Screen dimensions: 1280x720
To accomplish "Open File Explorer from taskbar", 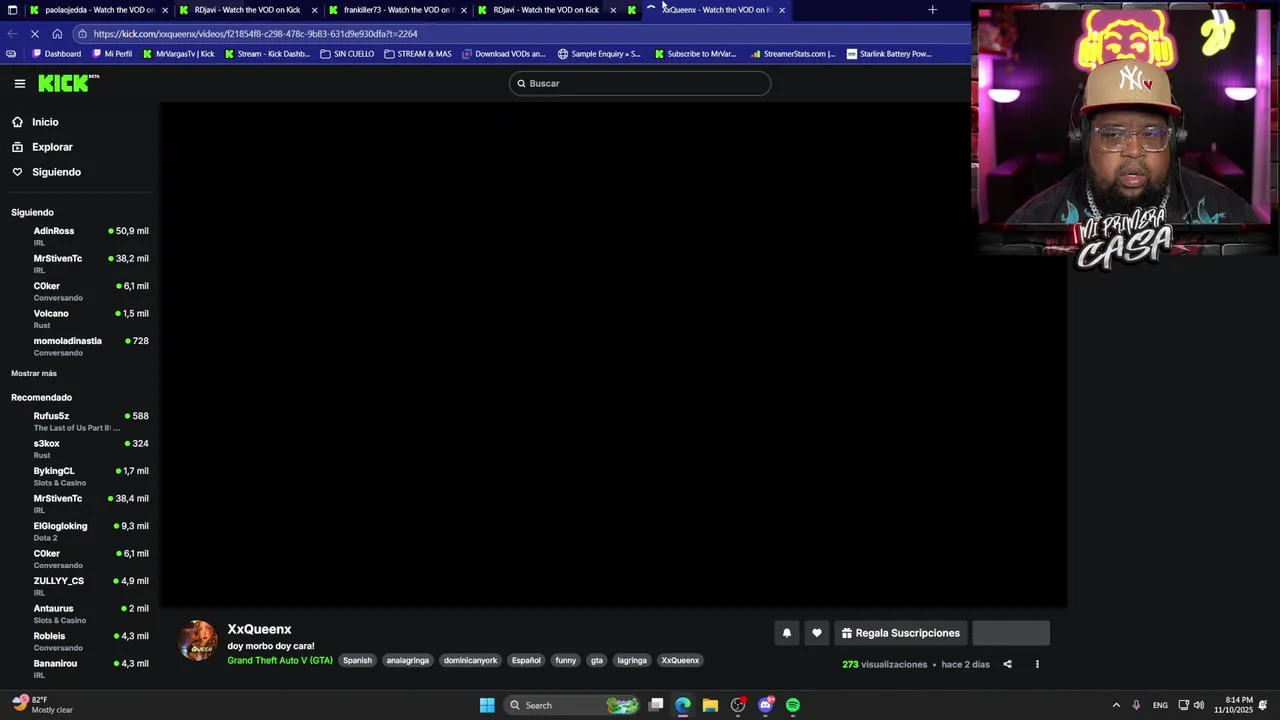I will 710,705.
